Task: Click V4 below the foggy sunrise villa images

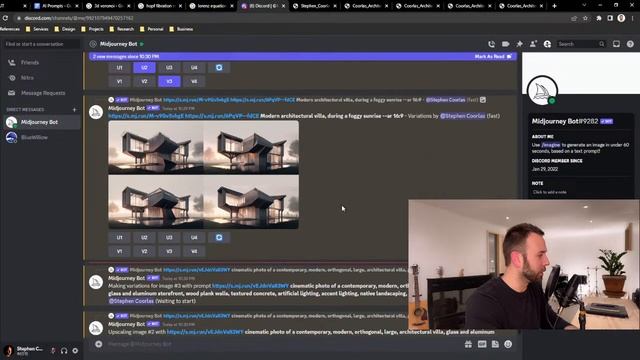Action: (x=194, y=251)
